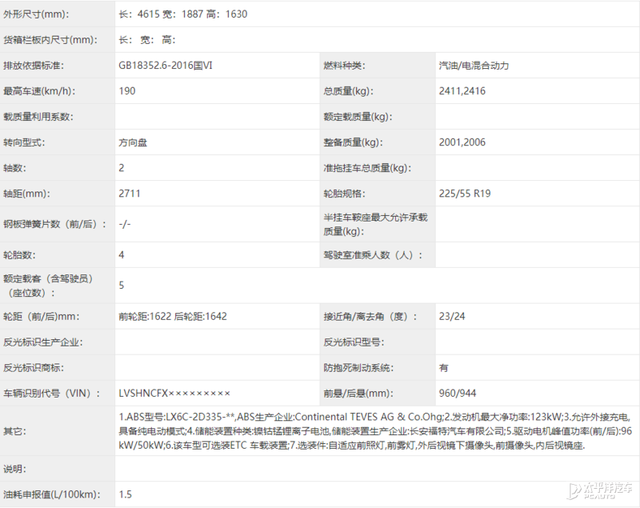Click the 防抱死制动系统 label

coord(358,368)
